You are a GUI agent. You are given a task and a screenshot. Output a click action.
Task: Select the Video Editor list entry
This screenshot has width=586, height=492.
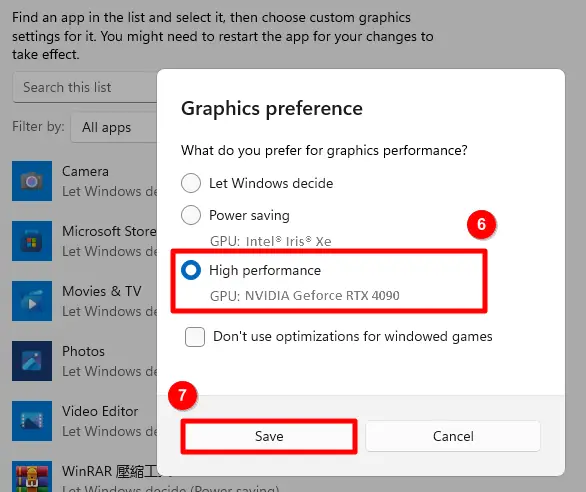(x=84, y=421)
